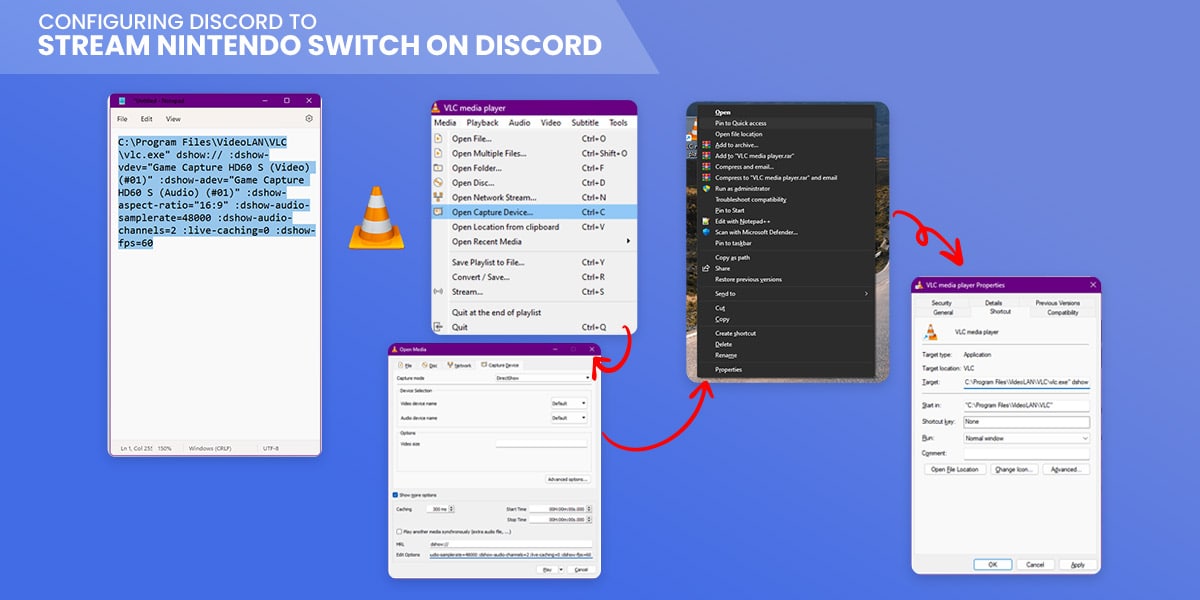Choose Create shortcut in context menu
Screen dimensions: 1200x600
[735, 333]
